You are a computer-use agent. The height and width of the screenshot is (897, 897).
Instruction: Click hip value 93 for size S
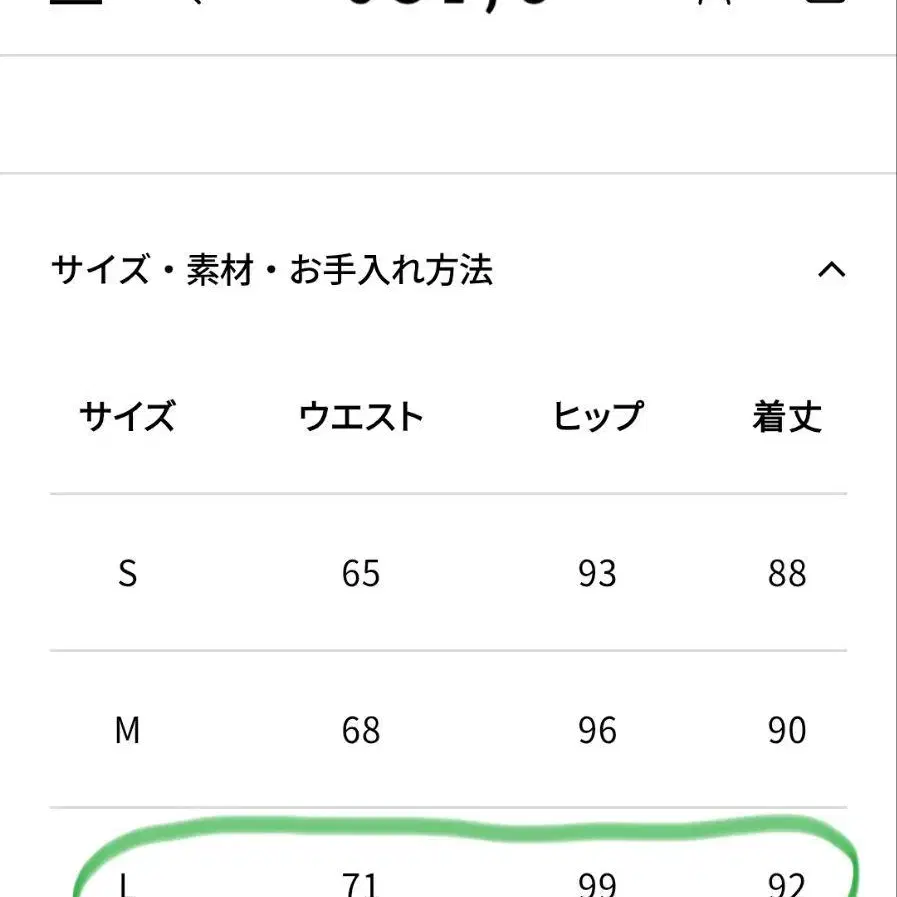coord(597,574)
